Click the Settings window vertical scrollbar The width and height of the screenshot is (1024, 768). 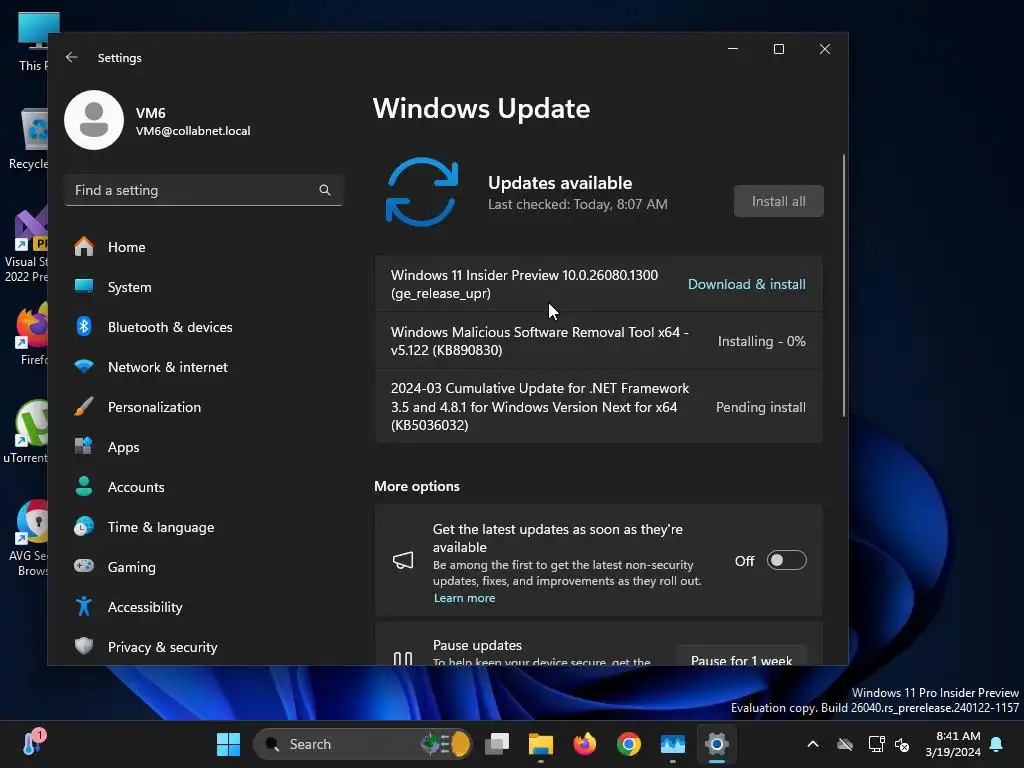[844, 286]
